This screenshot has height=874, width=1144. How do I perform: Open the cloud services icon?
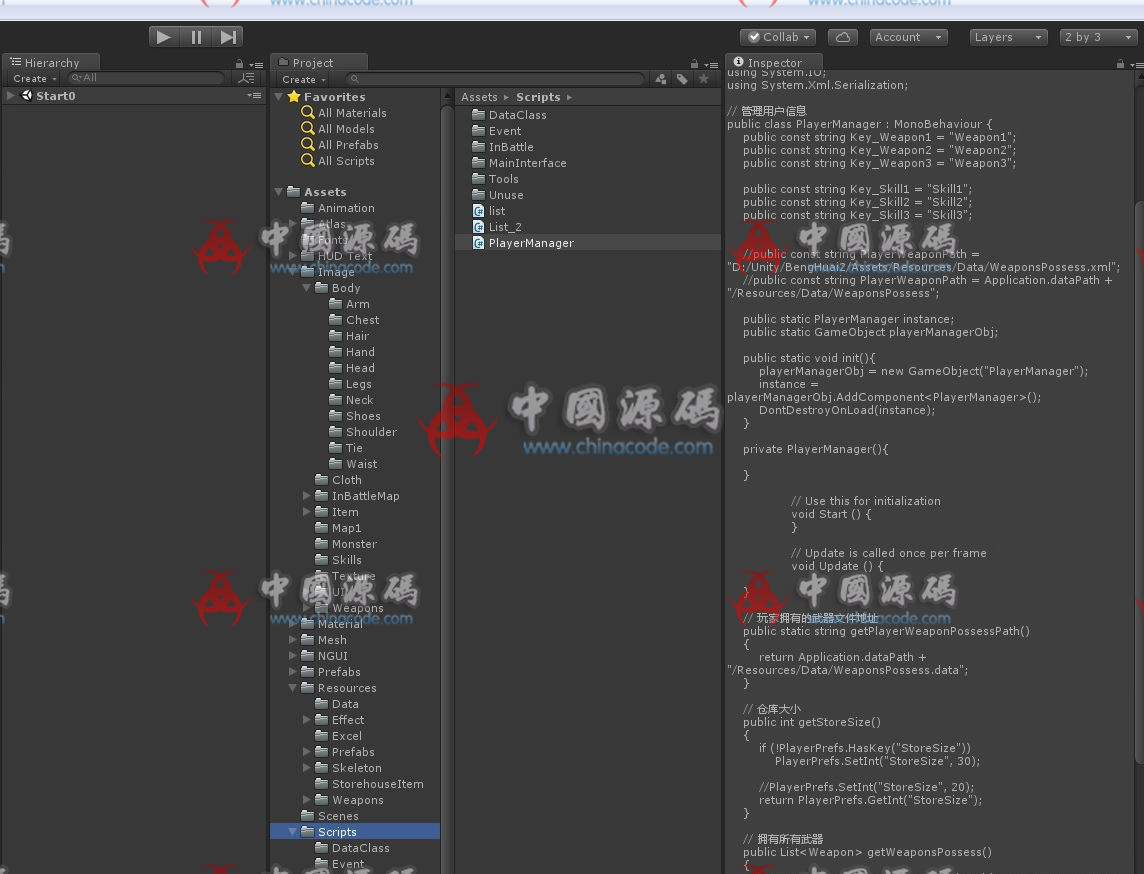[x=842, y=37]
